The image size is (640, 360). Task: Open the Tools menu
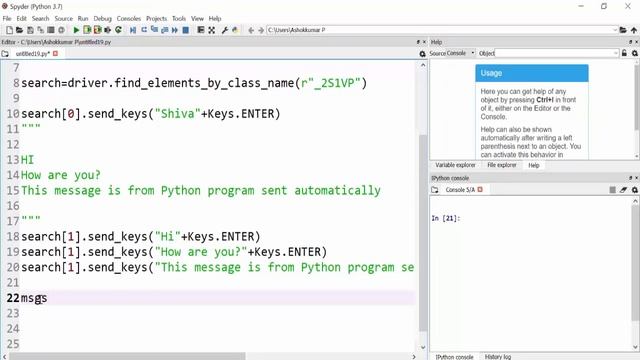179,19
